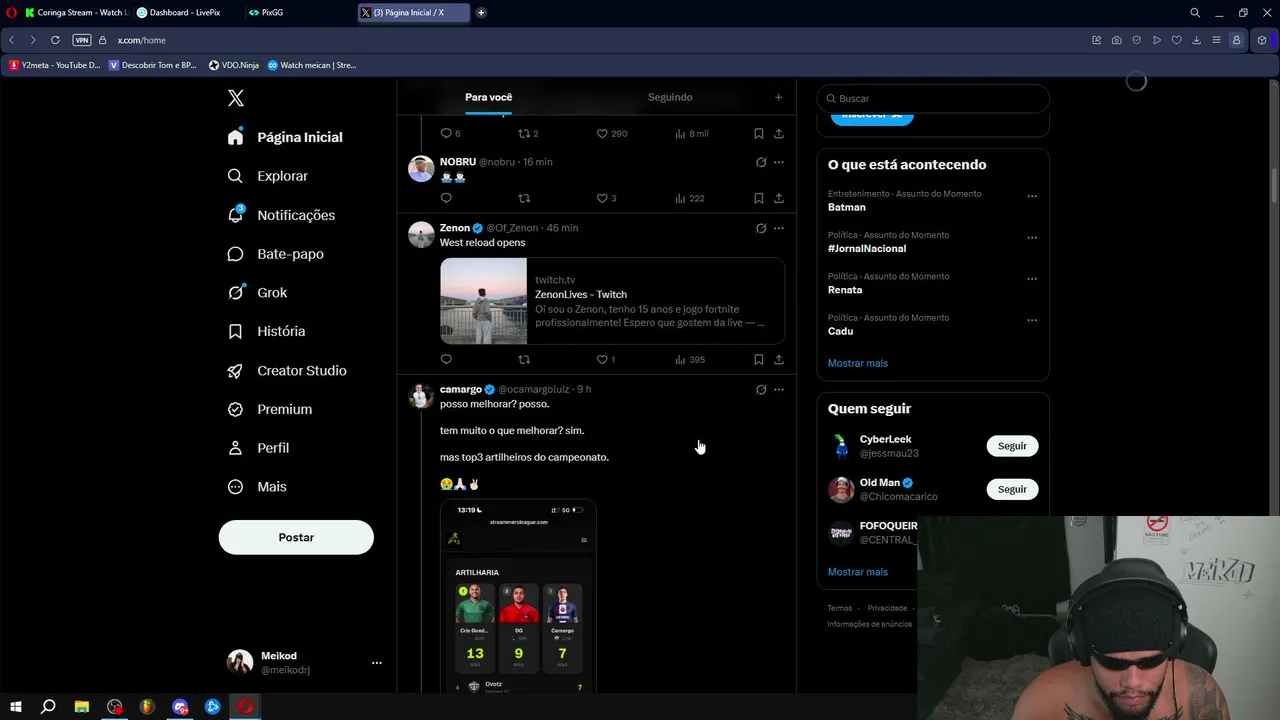Repost Zenon's post

point(524,359)
